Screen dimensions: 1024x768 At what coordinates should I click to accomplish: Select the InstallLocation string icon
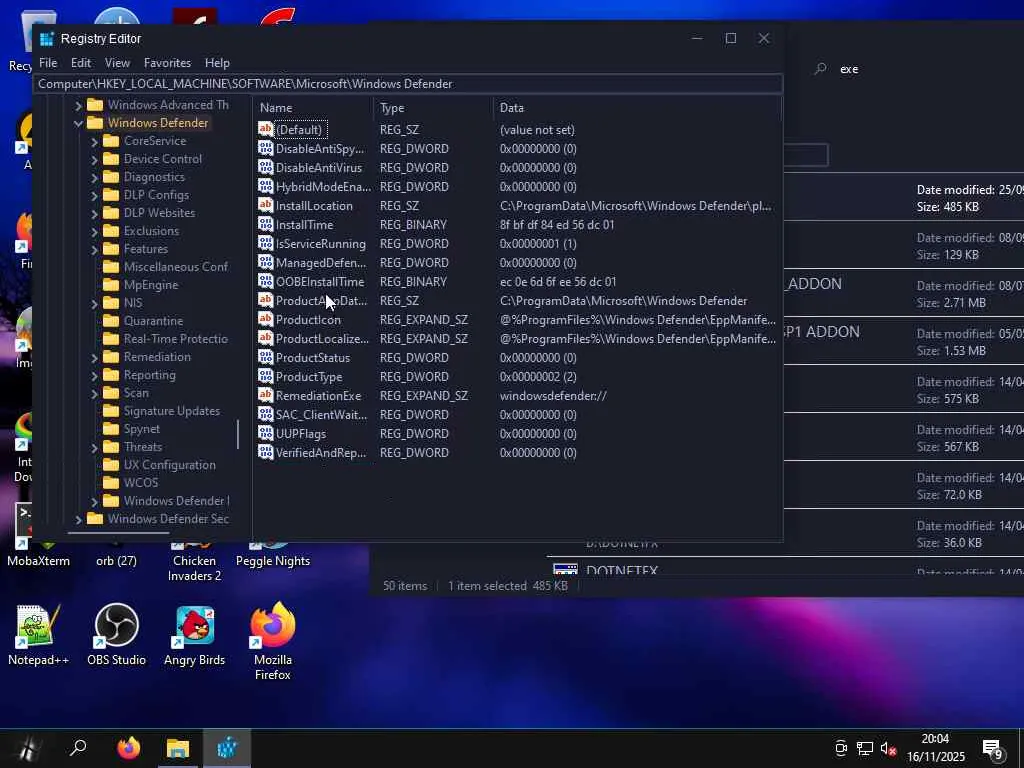coord(265,205)
